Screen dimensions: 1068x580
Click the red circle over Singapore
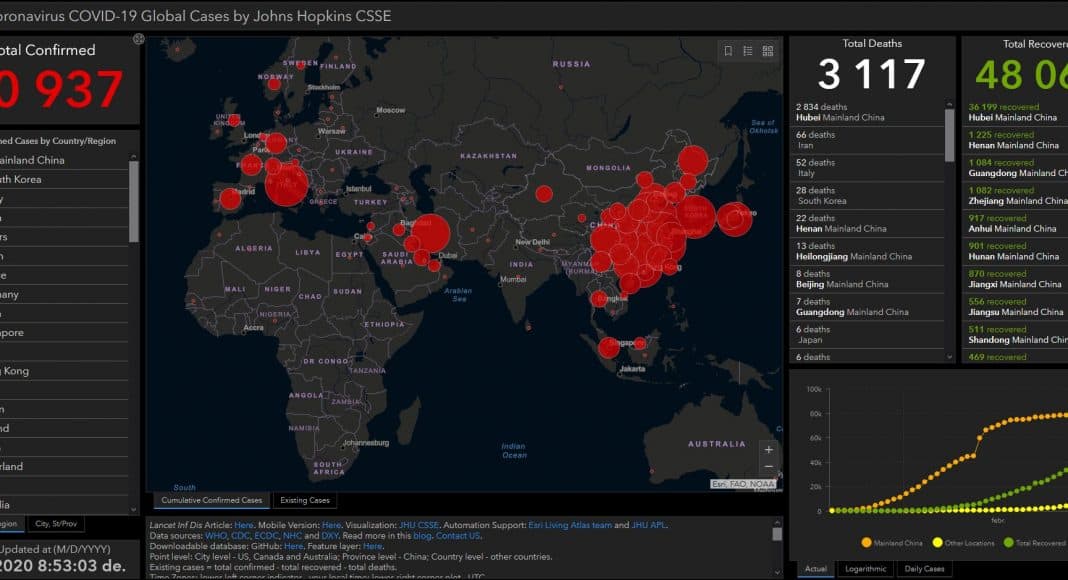tap(608, 347)
